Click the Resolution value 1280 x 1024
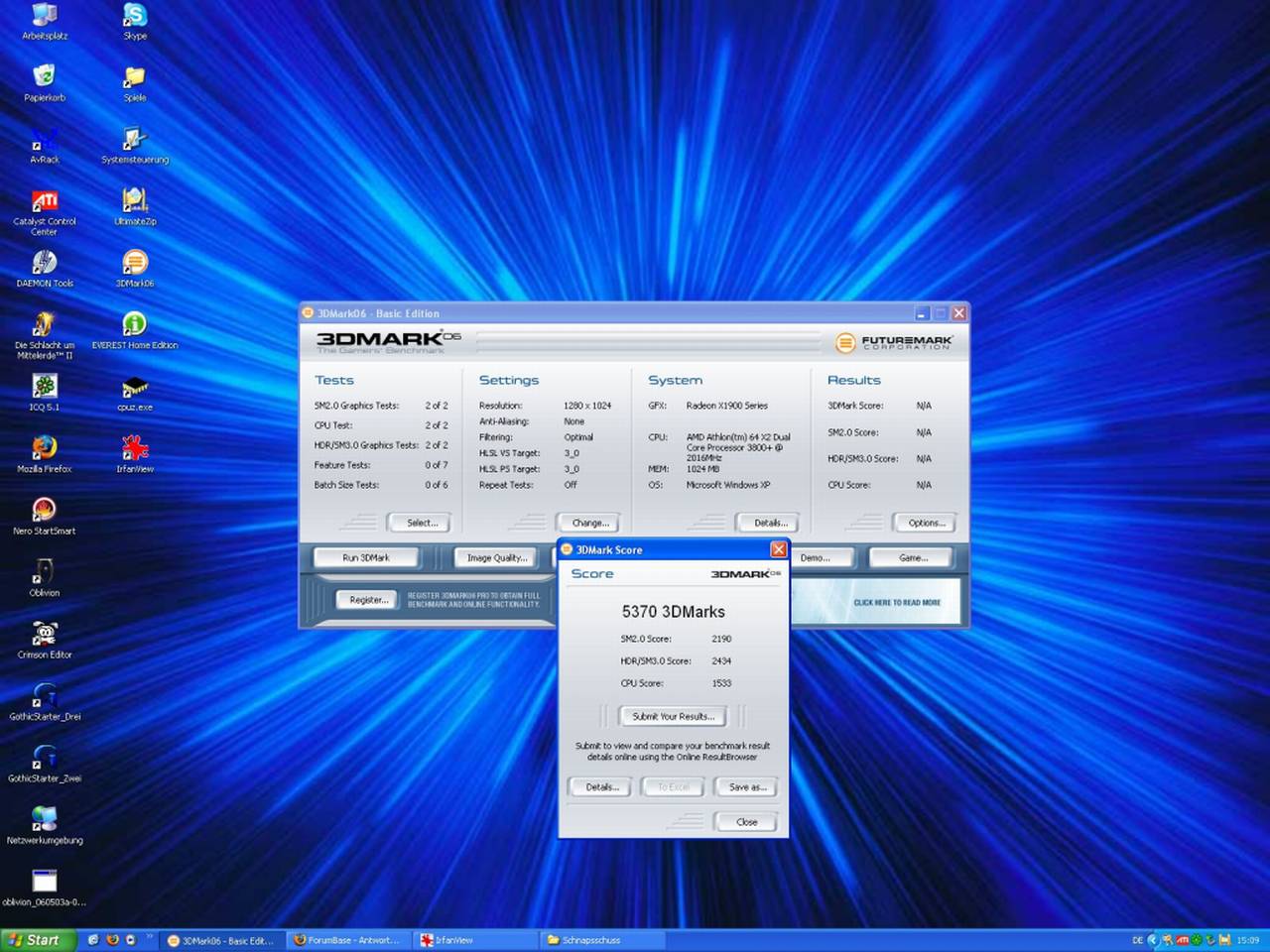 click(x=587, y=406)
